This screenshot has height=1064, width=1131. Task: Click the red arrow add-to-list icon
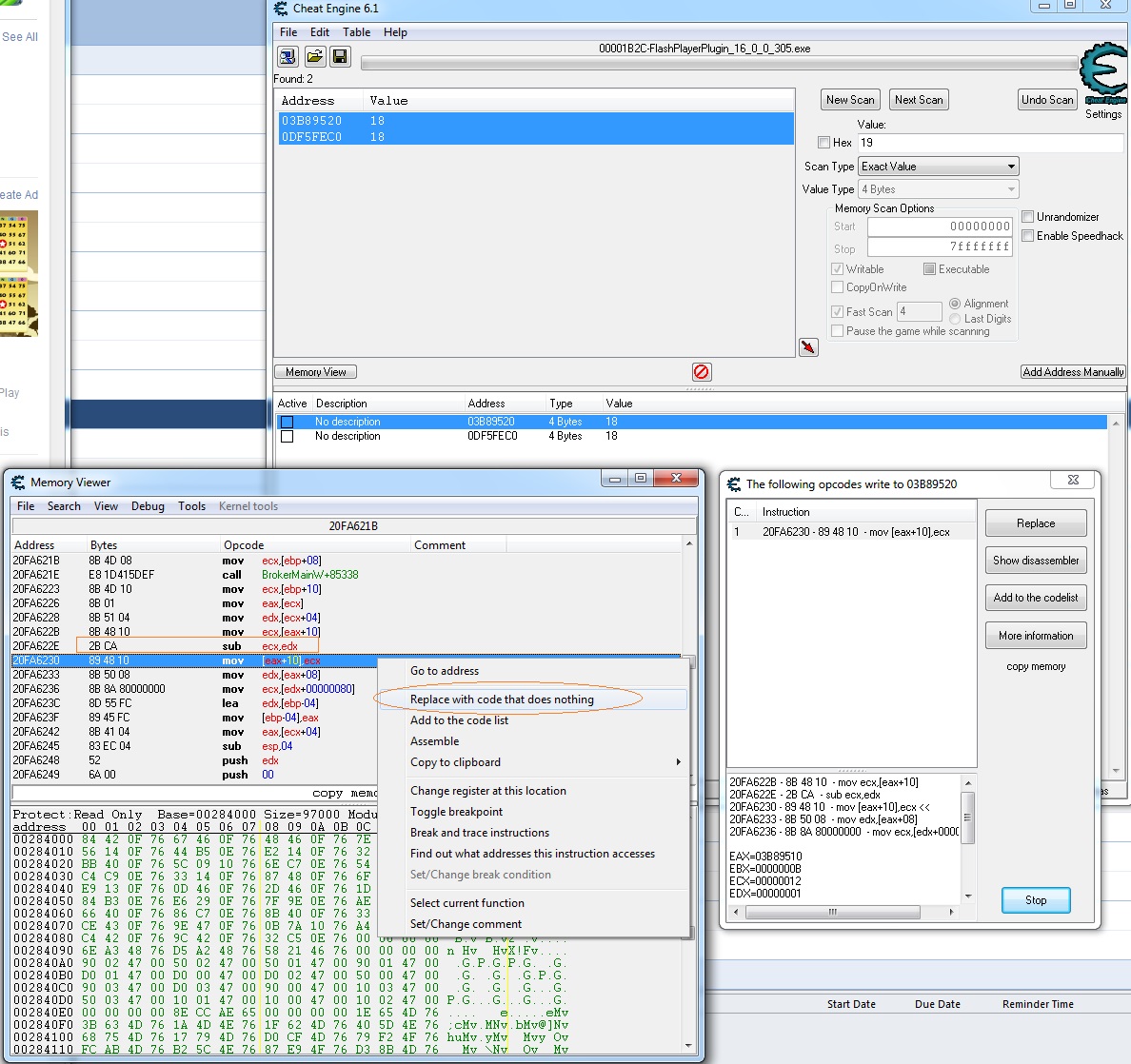808,347
